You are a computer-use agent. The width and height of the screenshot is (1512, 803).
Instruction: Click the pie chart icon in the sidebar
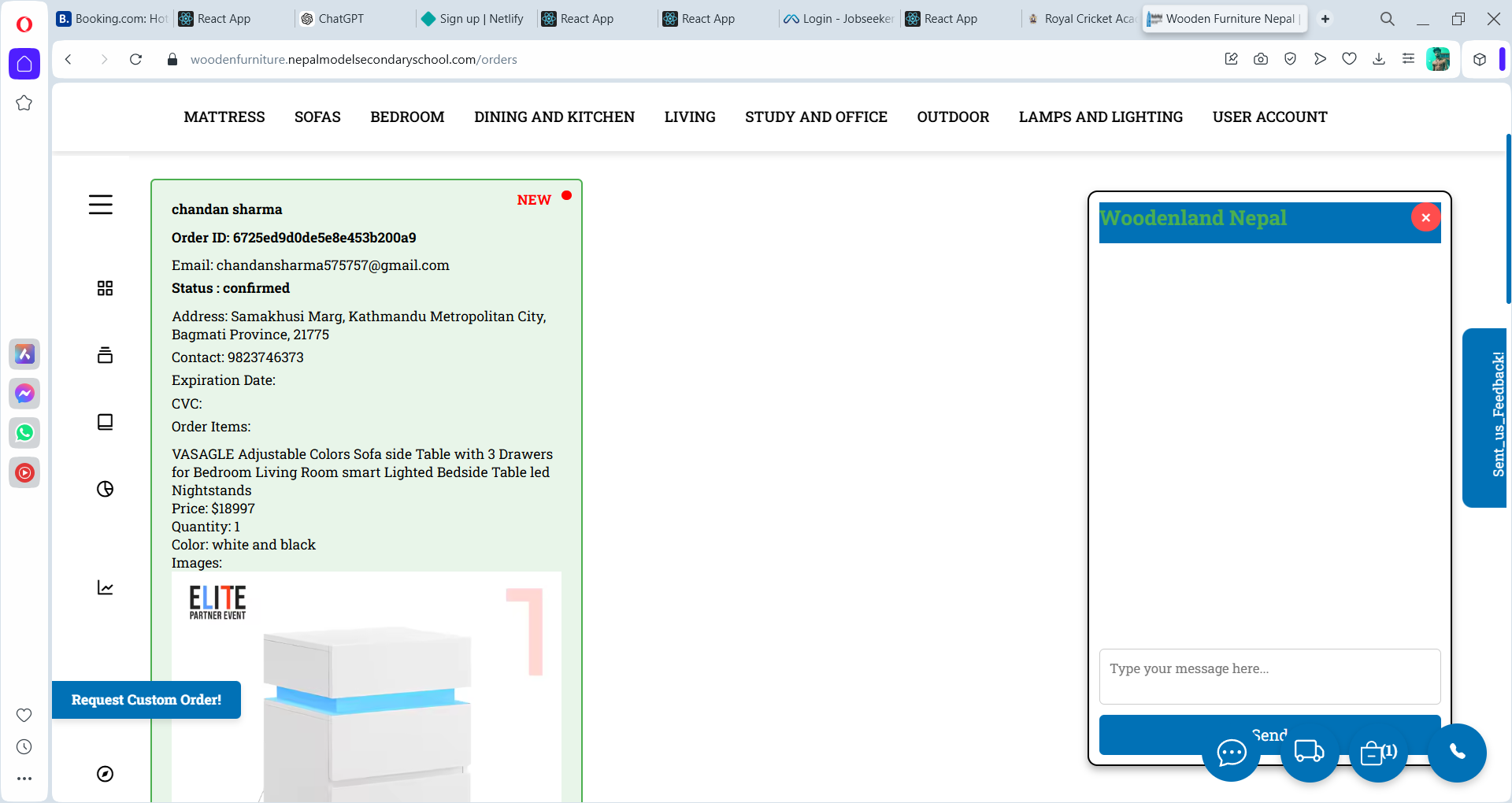105,489
